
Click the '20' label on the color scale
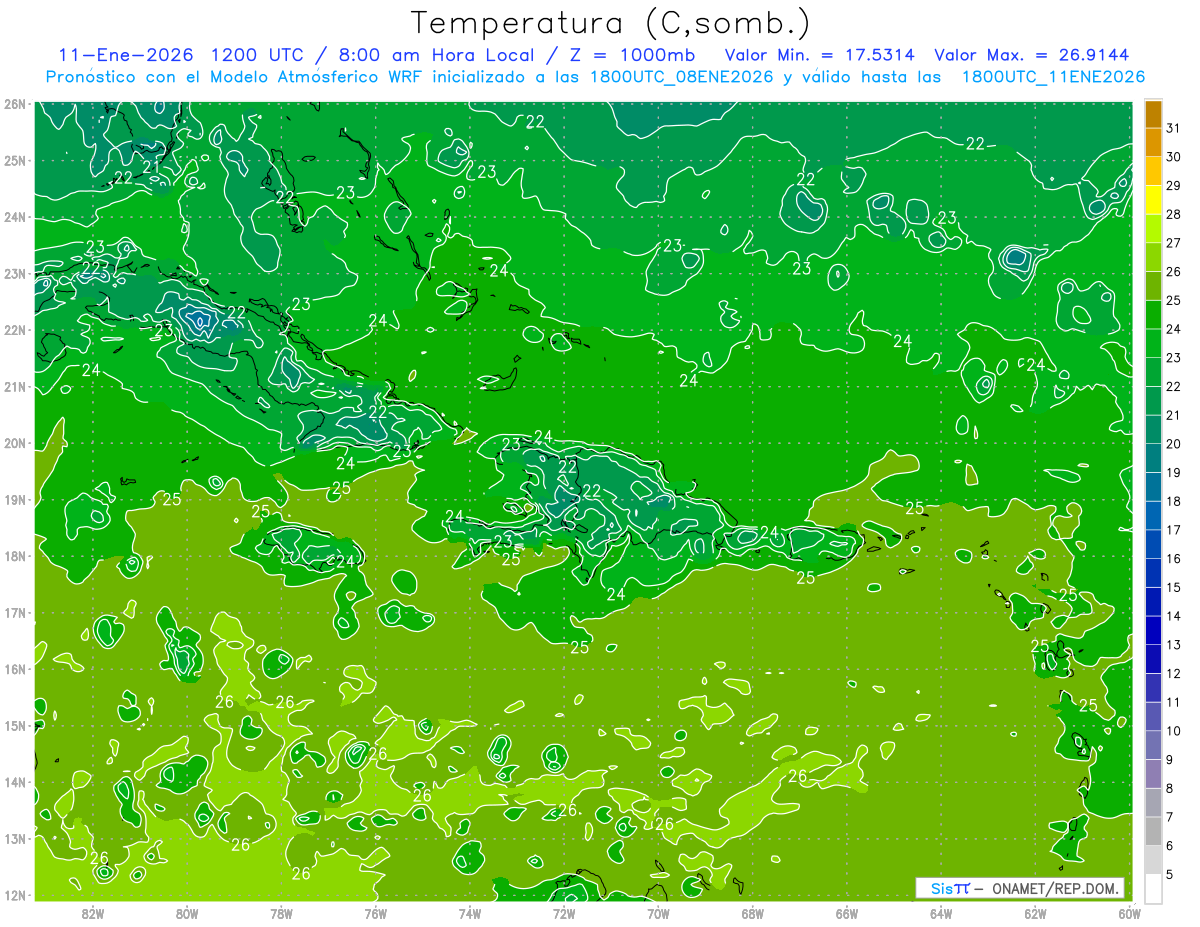1173,444
